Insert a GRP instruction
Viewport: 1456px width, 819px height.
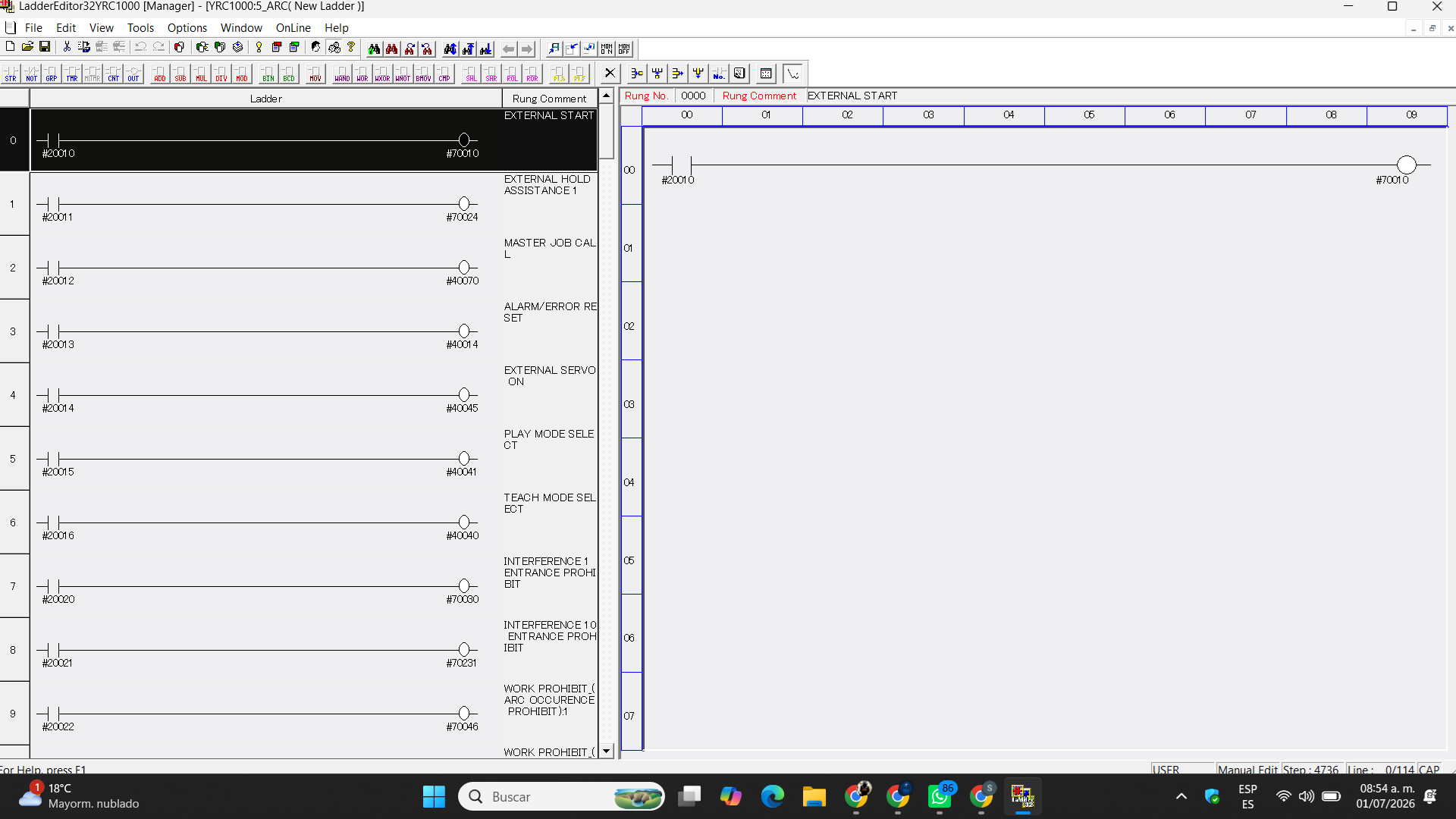pos(52,74)
